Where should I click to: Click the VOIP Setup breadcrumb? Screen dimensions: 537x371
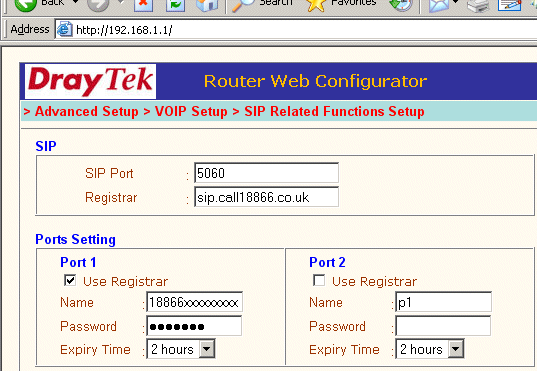[191, 111]
